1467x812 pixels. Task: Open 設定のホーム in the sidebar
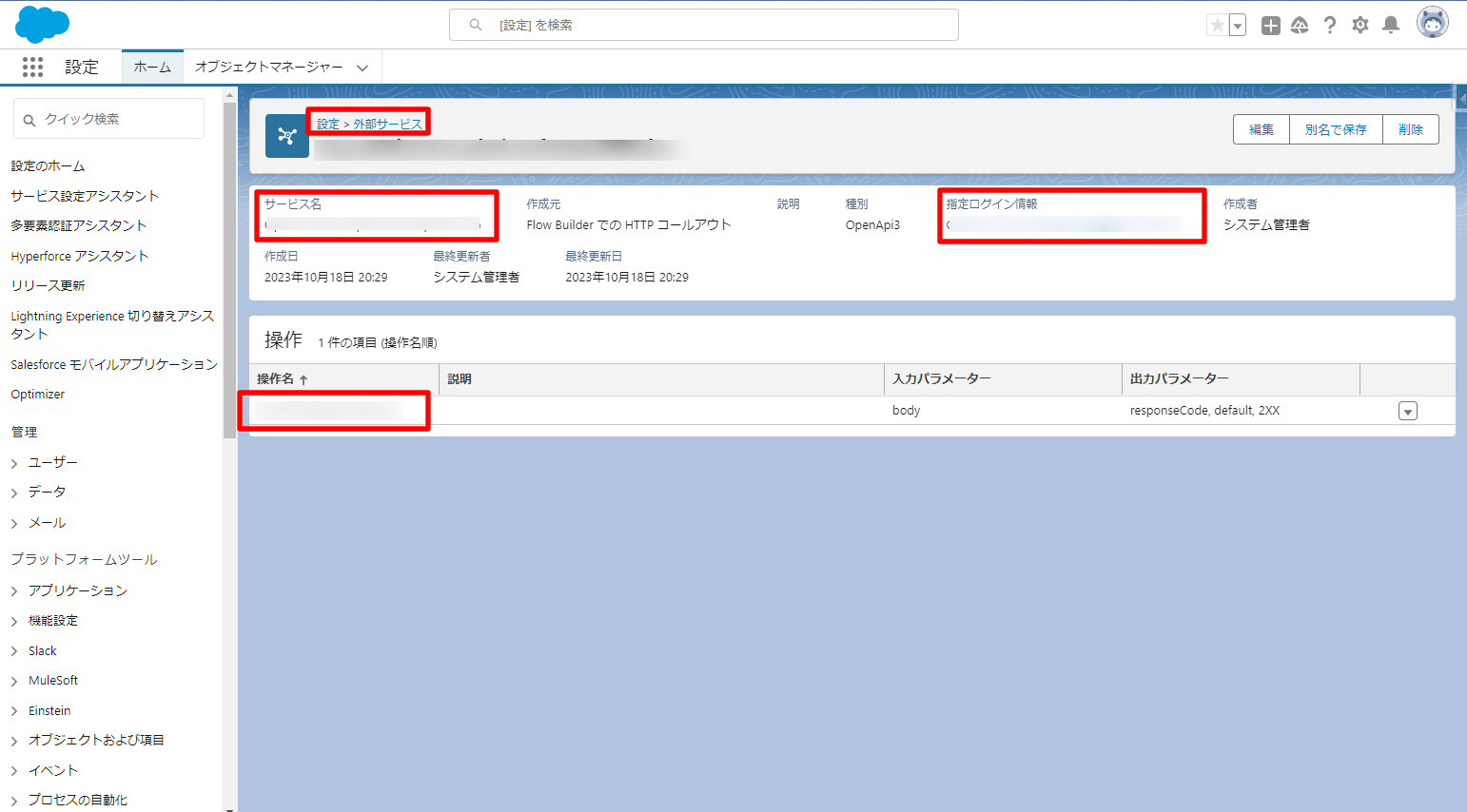coord(48,165)
